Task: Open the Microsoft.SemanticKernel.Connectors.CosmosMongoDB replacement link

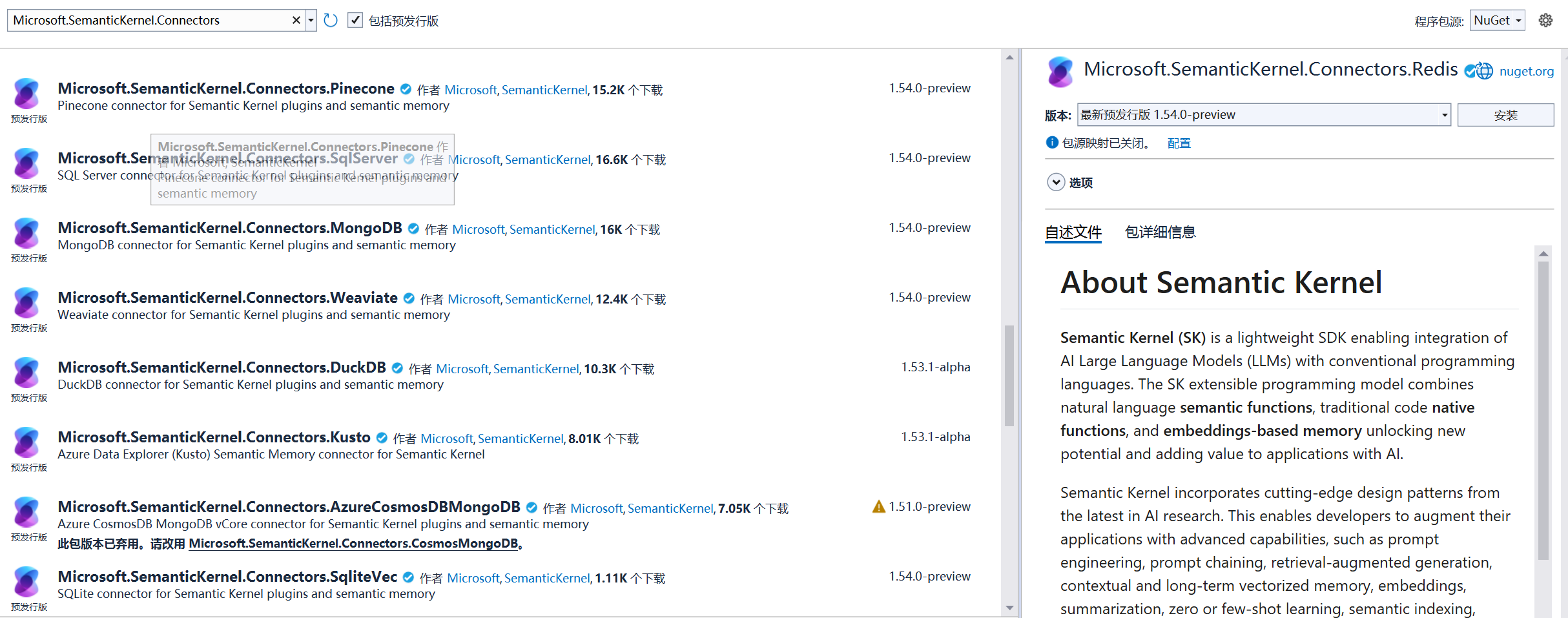Action: pos(353,543)
